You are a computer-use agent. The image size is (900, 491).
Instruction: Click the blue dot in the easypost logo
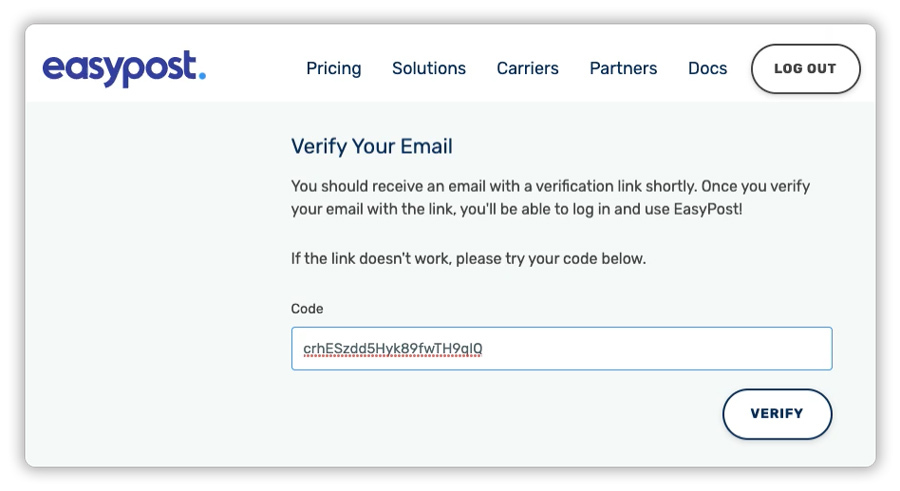(x=202, y=76)
